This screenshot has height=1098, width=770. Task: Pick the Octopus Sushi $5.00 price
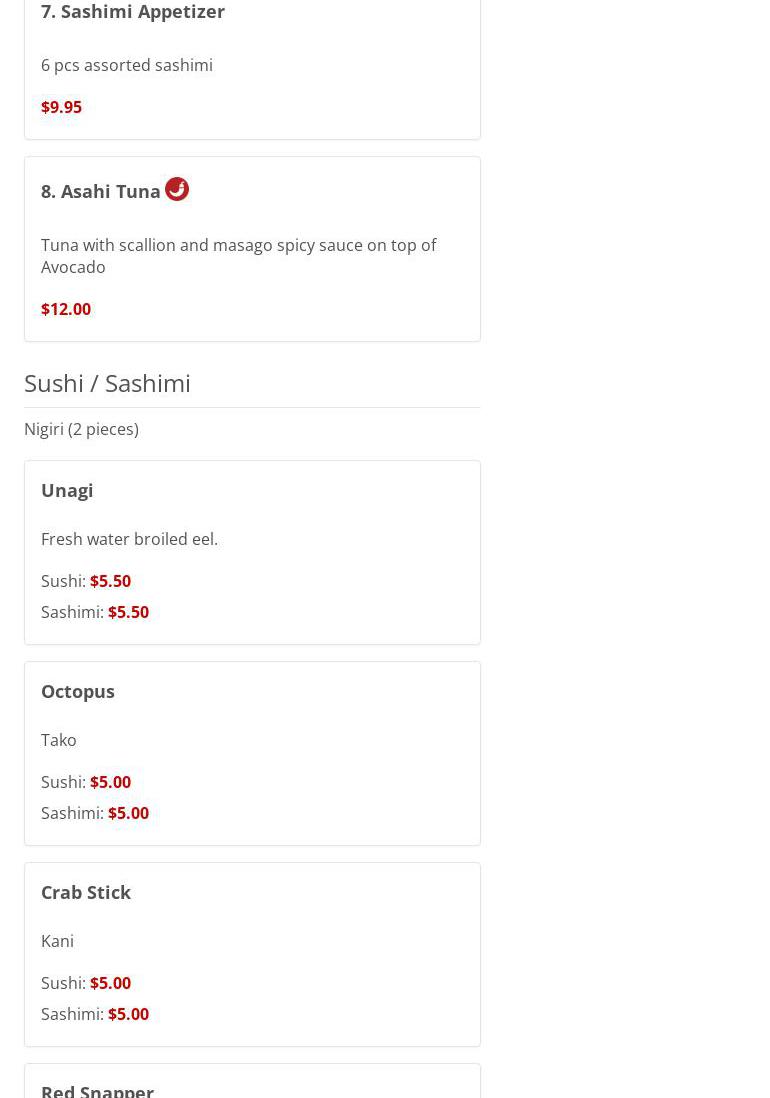click(110, 782)
